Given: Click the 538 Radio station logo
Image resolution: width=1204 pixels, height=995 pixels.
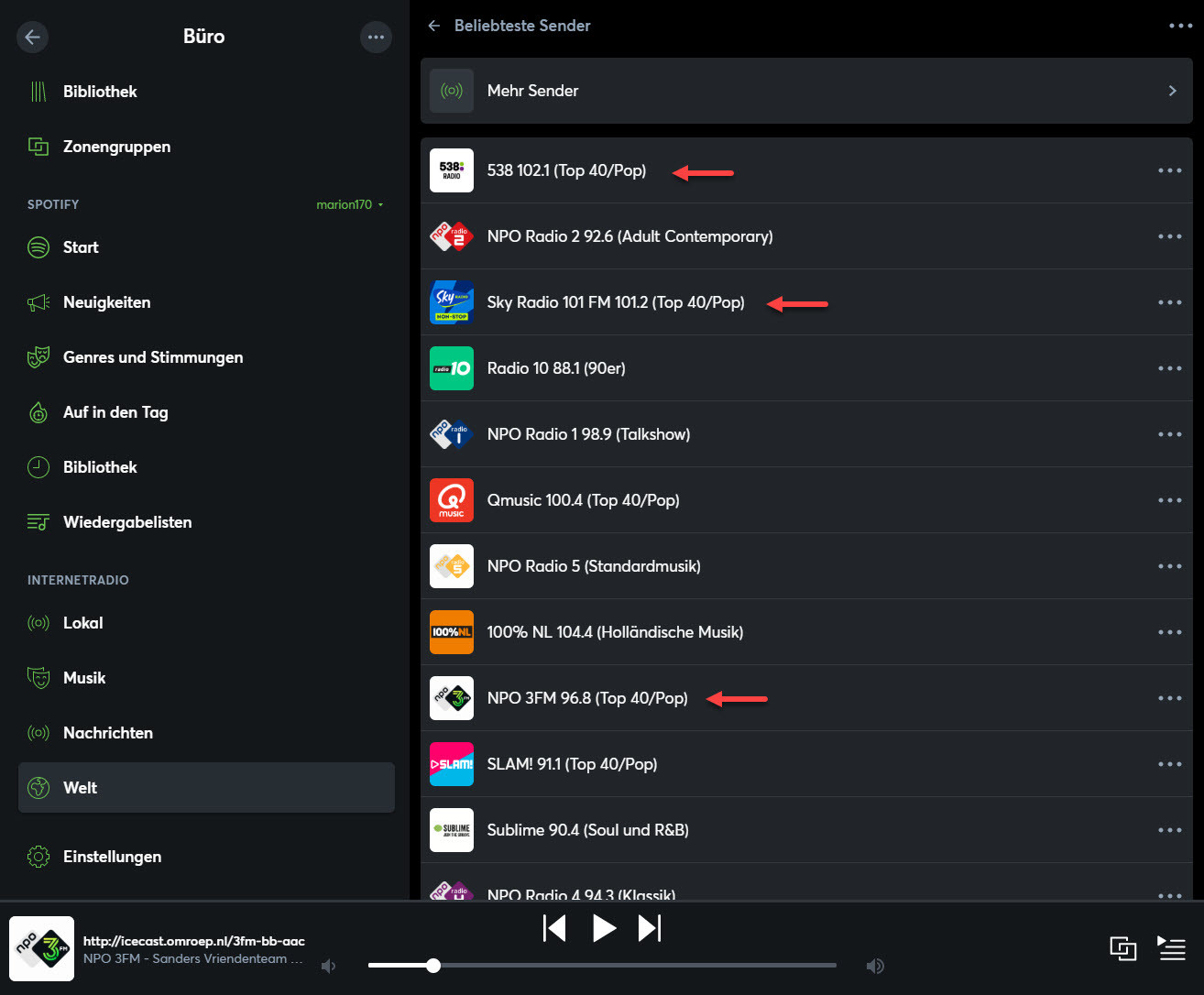Looking at the screenshot, I should [x=452, y=170].
